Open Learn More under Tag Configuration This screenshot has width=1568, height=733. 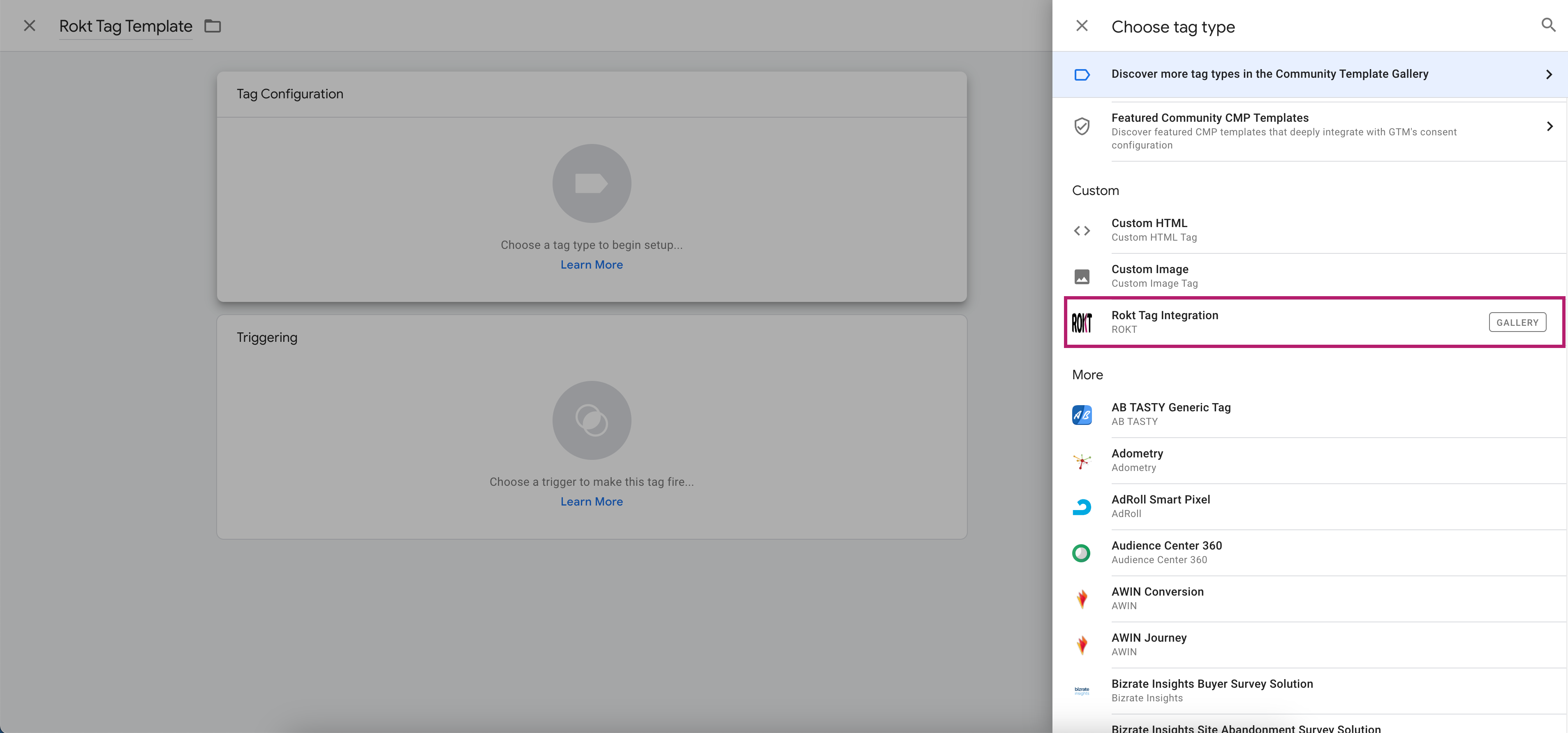pos(592,265)
